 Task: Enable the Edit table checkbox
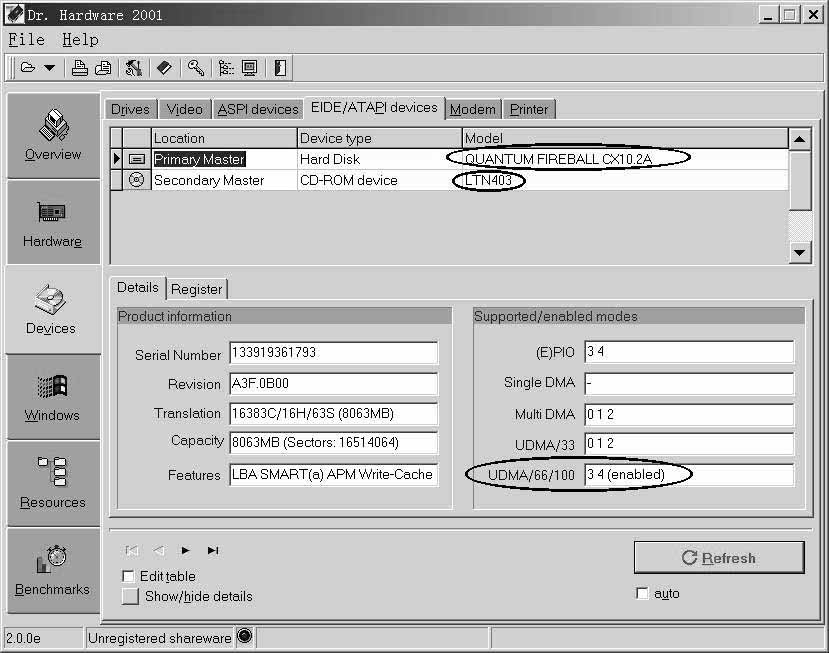(128, 576)
